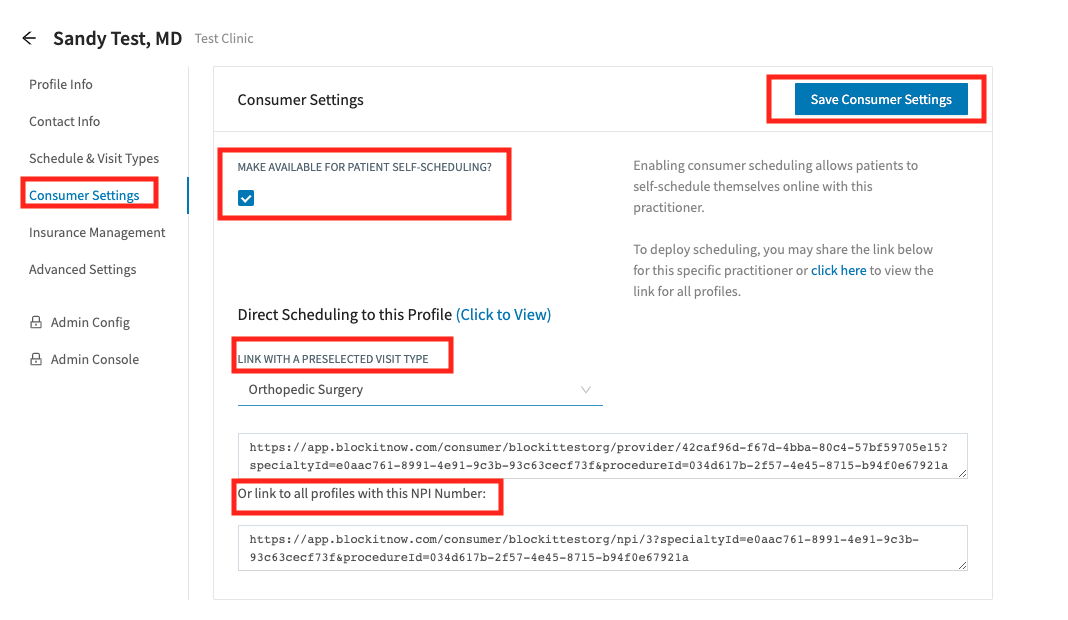The image size is (1068, 620).
Task: Go to Schedule & Visit Types
Action: click(93, 158)
